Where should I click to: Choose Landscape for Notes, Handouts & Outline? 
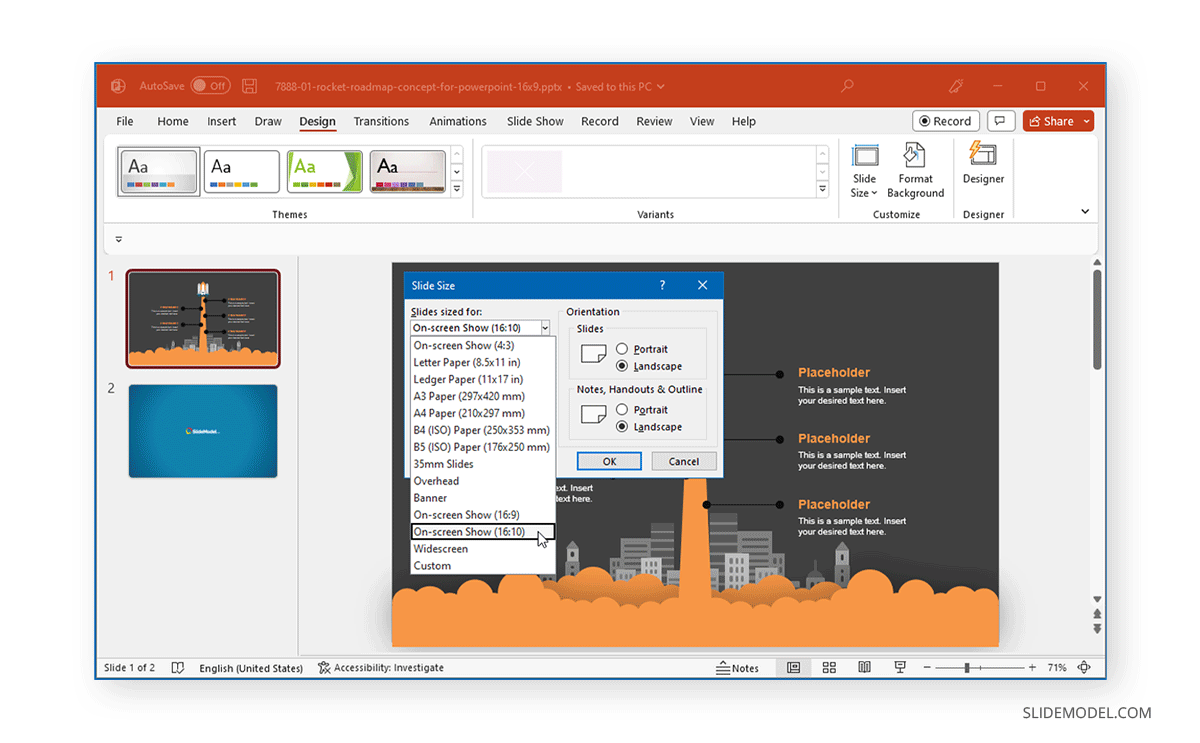pos(620,426)
